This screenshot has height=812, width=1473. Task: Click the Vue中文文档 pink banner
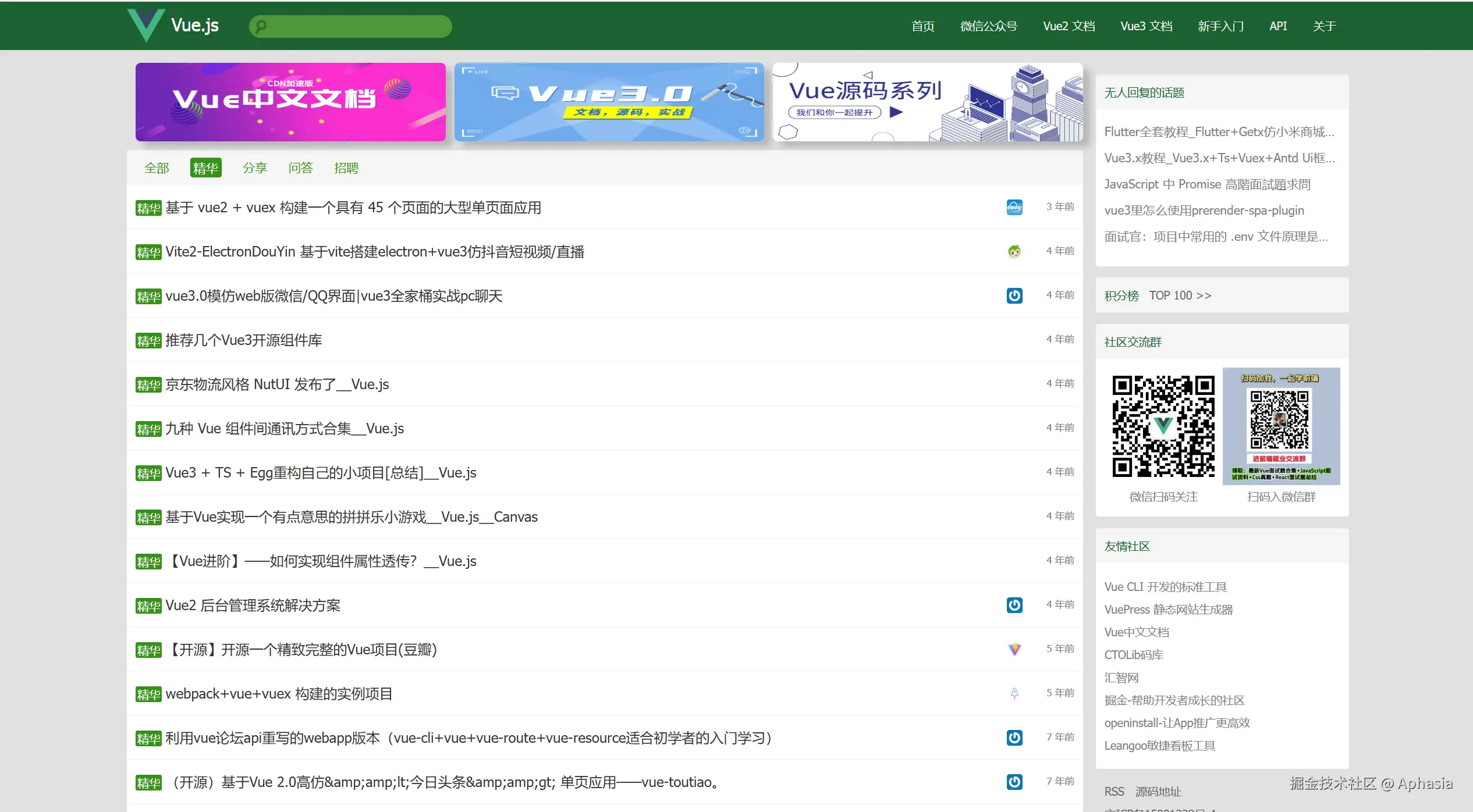coord(290,102)
